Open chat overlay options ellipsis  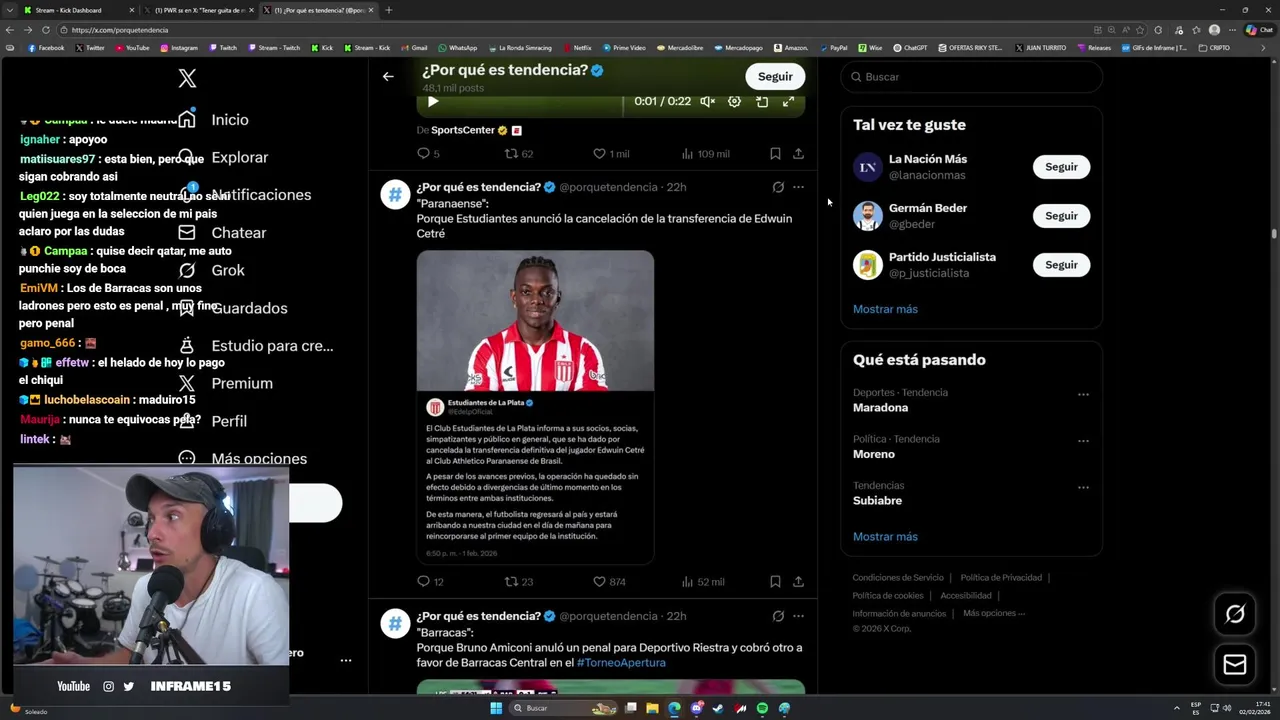tap(345, 660)
